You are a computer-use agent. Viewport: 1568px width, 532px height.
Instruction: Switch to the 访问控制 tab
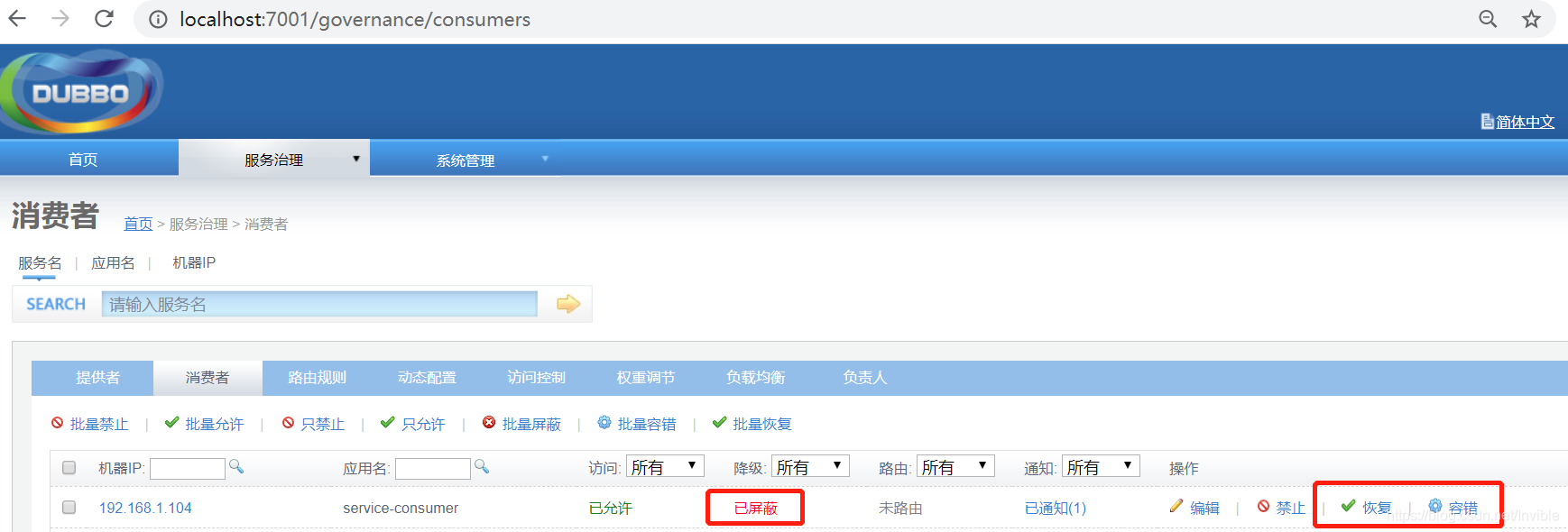click(x=536, y=378)
